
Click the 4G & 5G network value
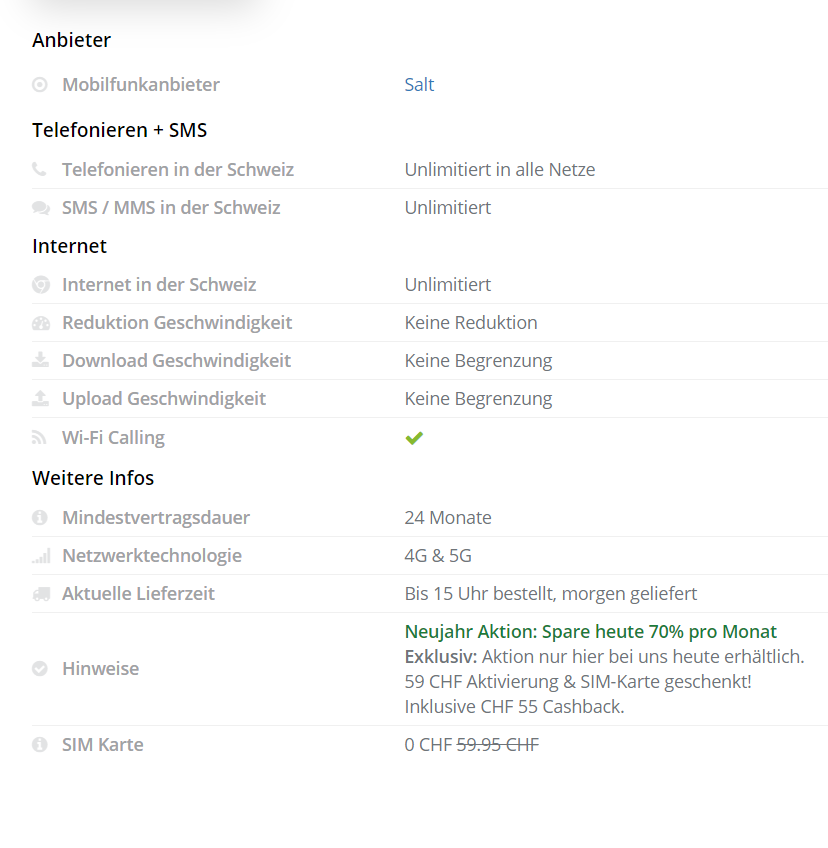(x=438, y=556)
